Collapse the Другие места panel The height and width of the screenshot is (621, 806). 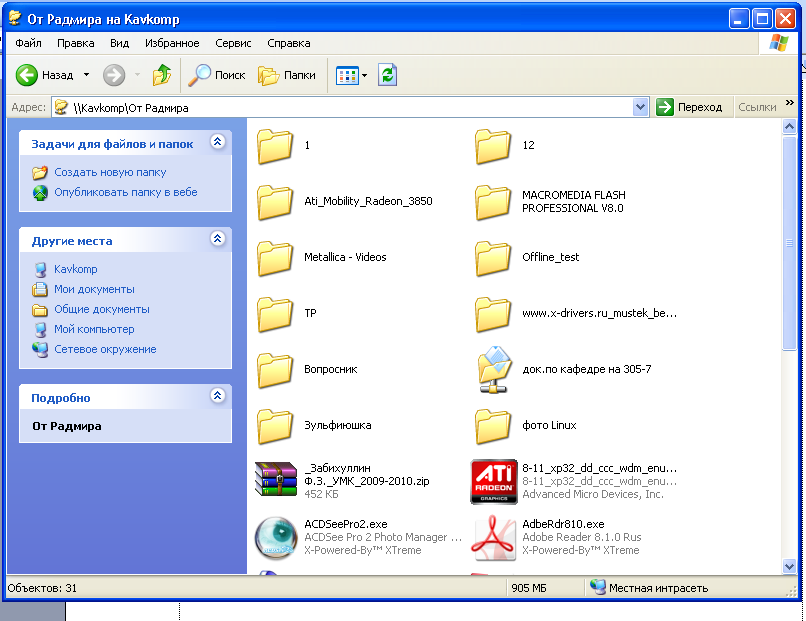click(218, 239)
